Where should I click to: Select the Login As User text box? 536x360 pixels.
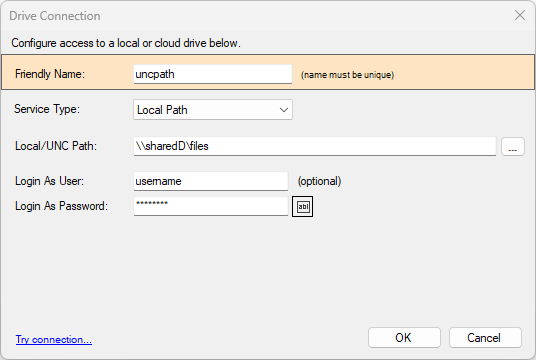pyautogui.click(x=211, y=181)
